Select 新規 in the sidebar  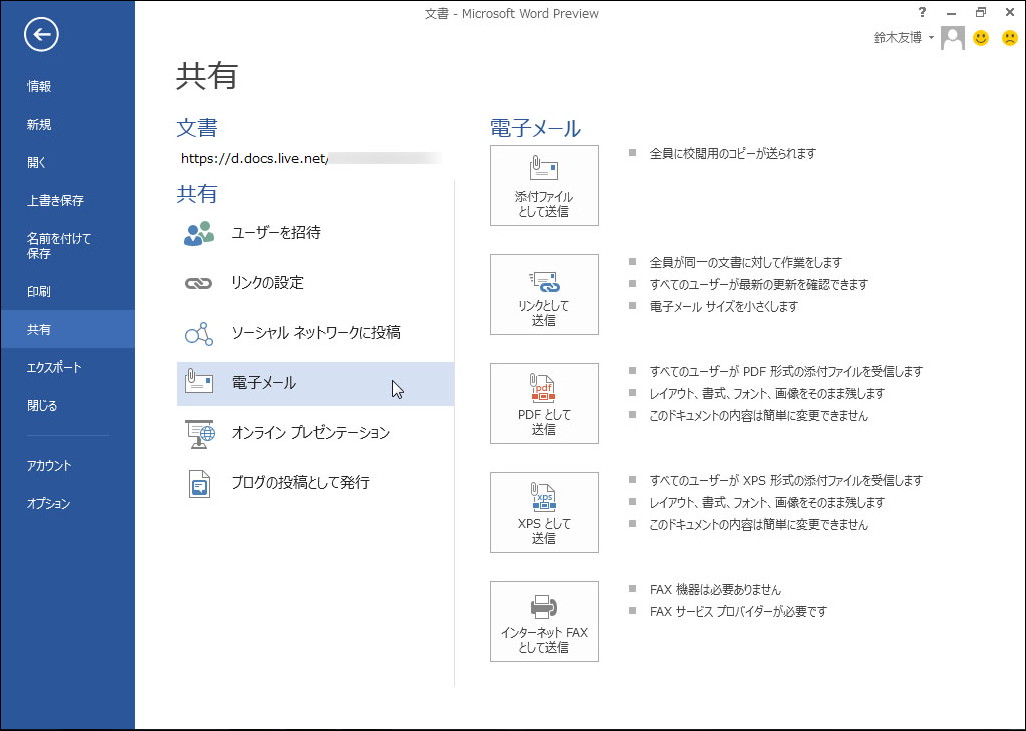(39, 124)
